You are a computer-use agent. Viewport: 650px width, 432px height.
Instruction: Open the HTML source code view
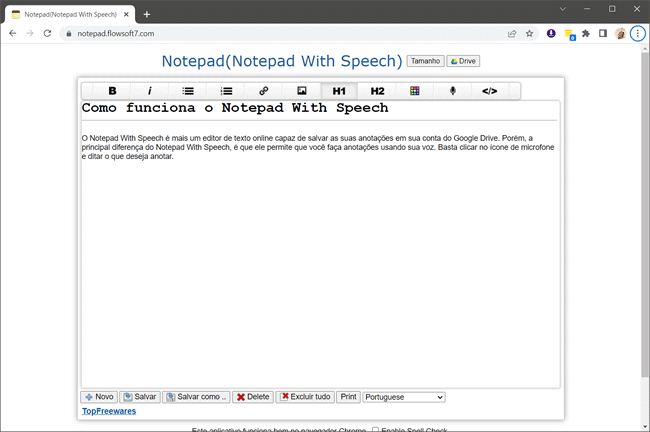pos(490,91)
